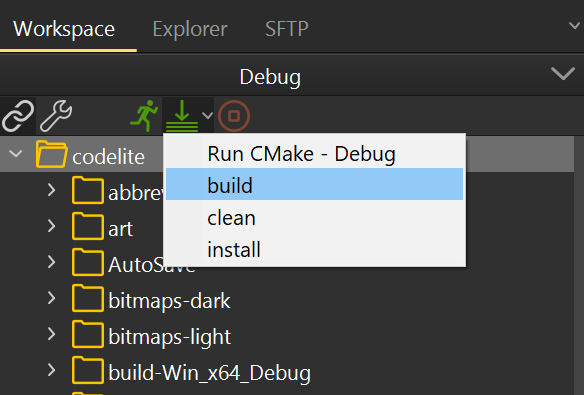
Task: Click the codelite root folder icon
Action: click(52, 154)
